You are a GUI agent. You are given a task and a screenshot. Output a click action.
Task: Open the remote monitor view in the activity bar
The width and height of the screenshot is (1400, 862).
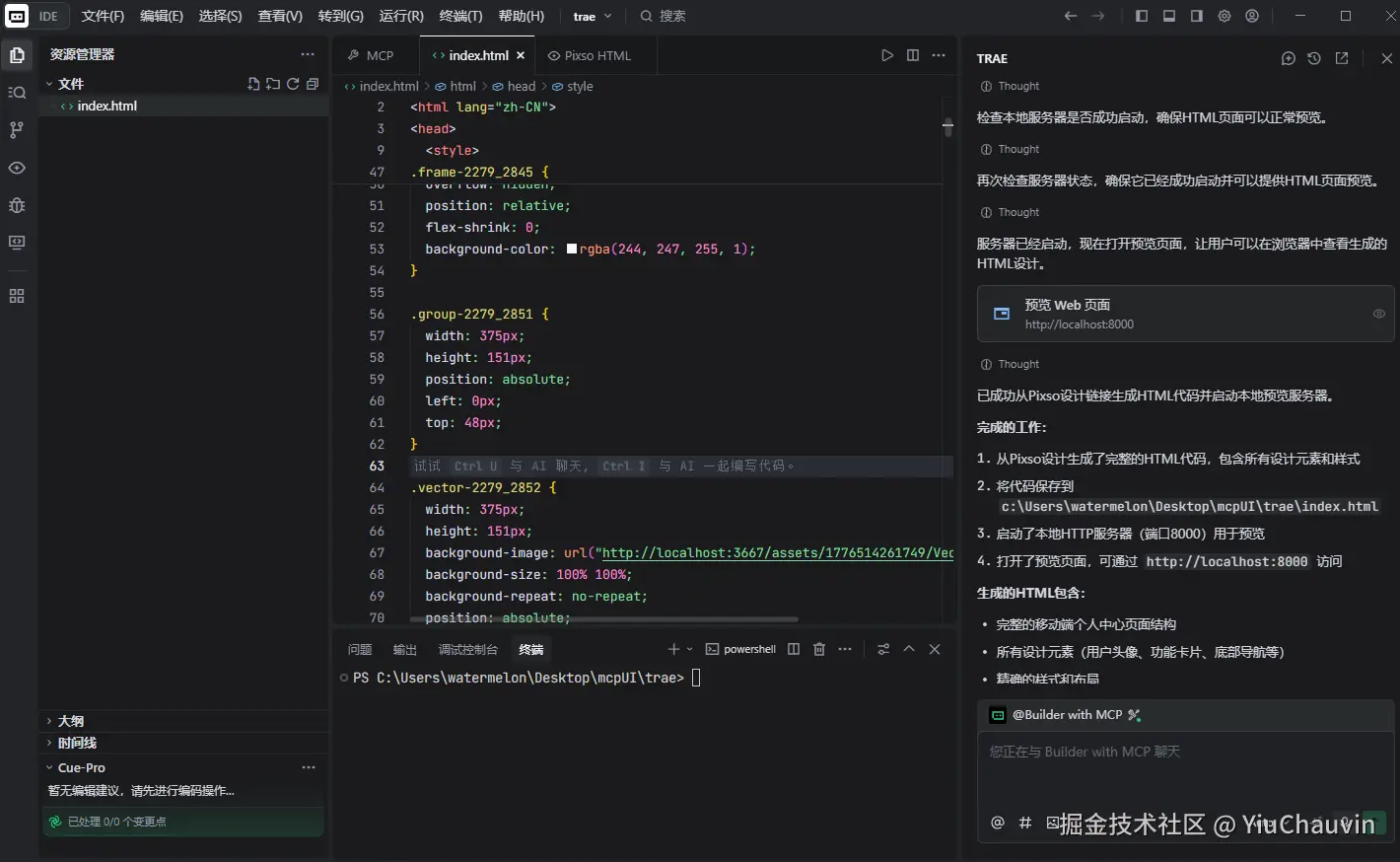17,243
